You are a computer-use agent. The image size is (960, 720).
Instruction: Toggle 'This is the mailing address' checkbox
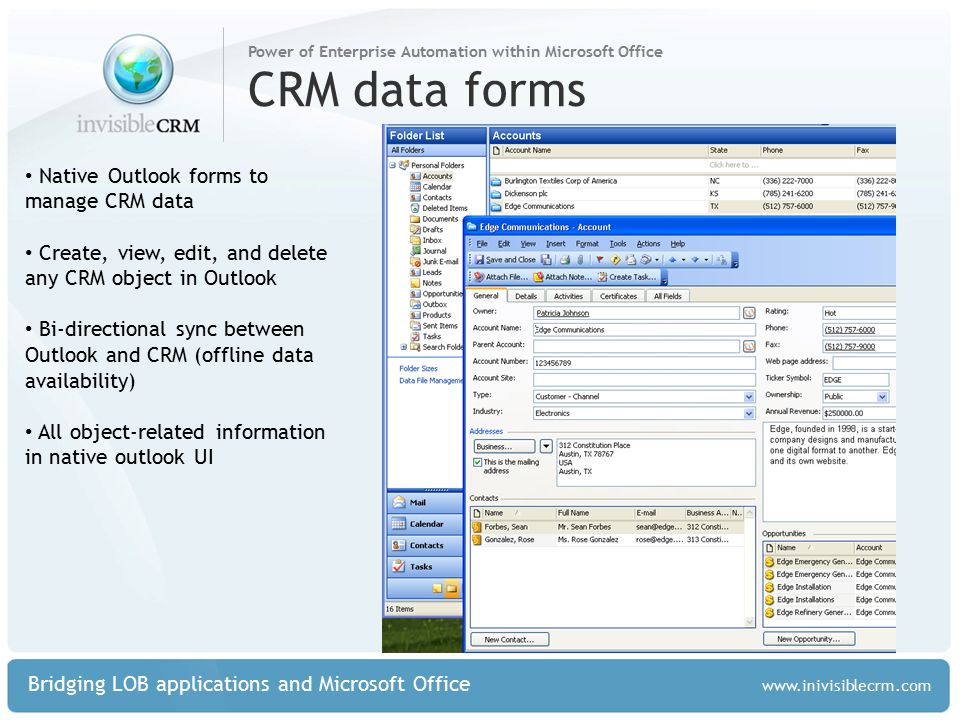pos(478,462)
